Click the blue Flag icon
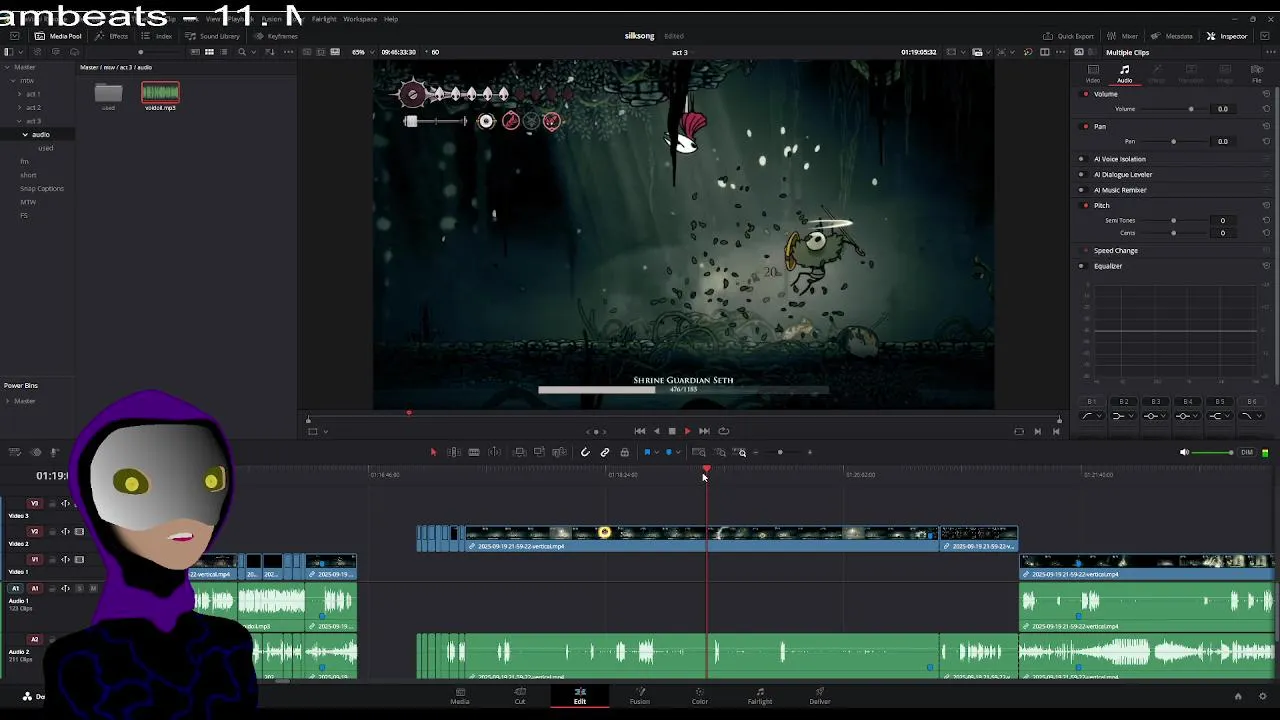Screen dimensions: 1280x720 pyautogui.click(x=647, y=452)
